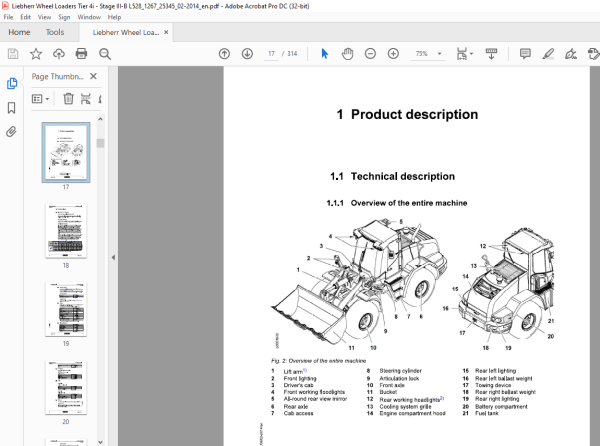Open the View menu

[x=44, y=17]
